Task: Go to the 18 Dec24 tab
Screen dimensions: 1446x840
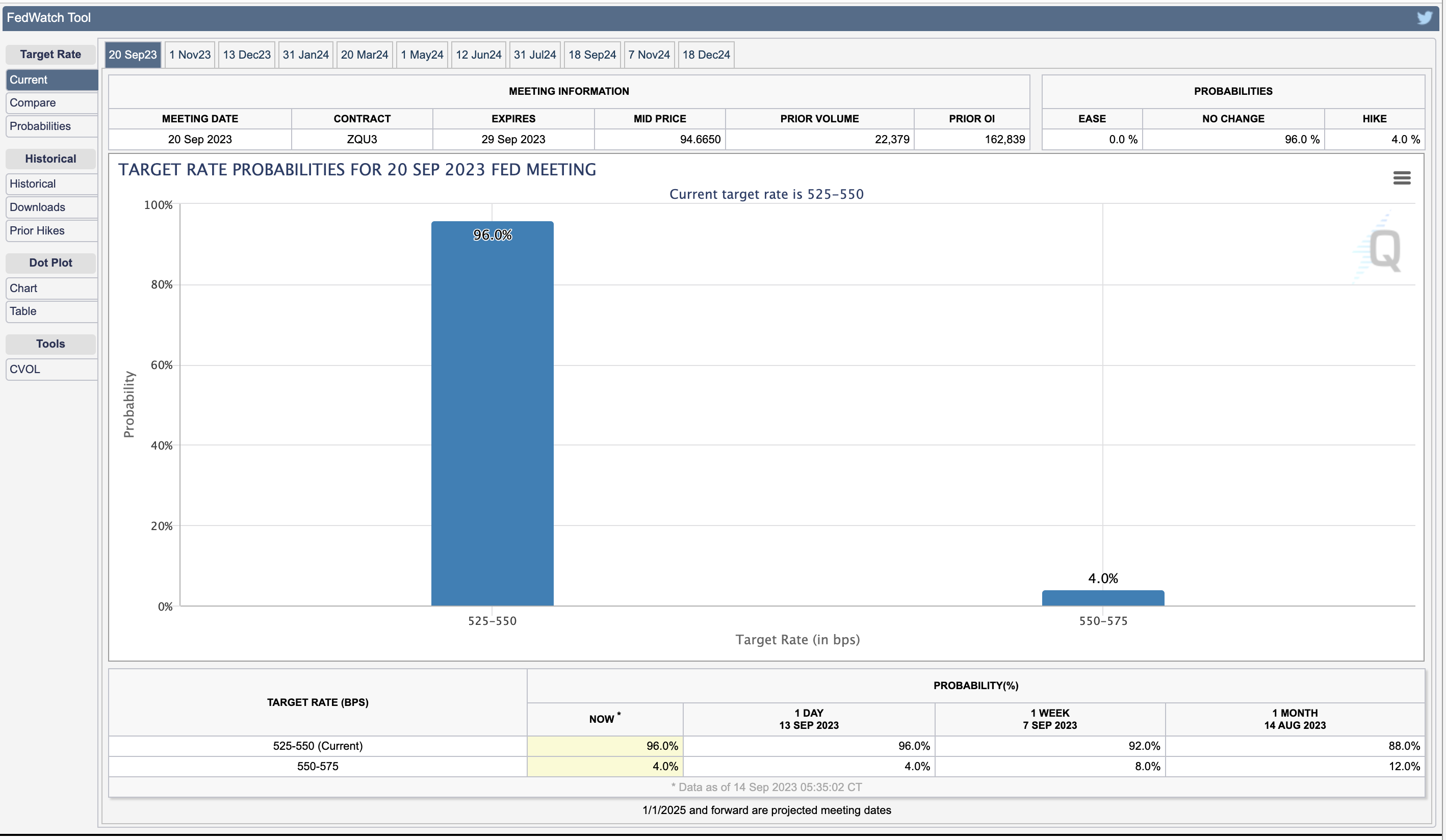Action: (x=706, y=55)
